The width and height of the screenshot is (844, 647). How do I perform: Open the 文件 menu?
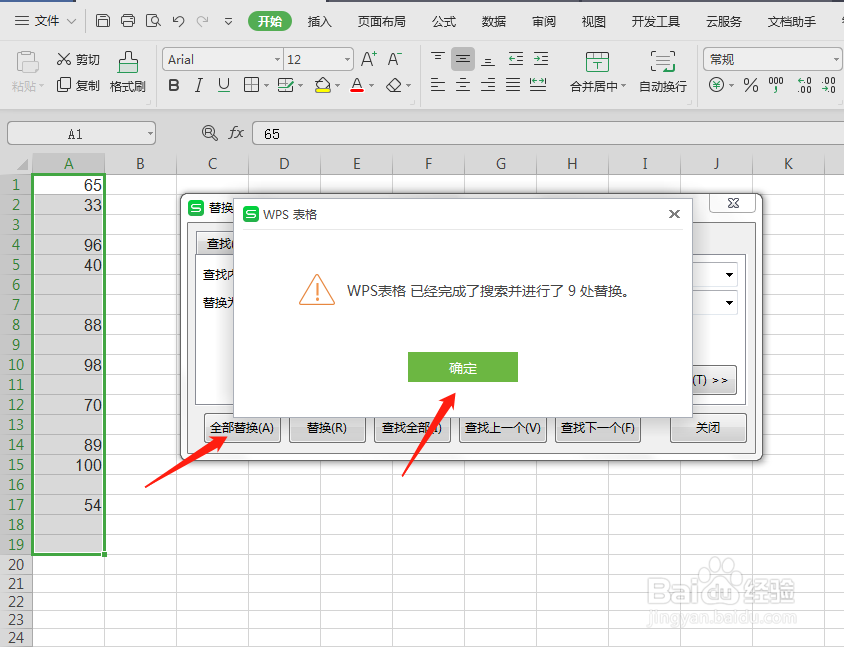[x=46, y=21]
